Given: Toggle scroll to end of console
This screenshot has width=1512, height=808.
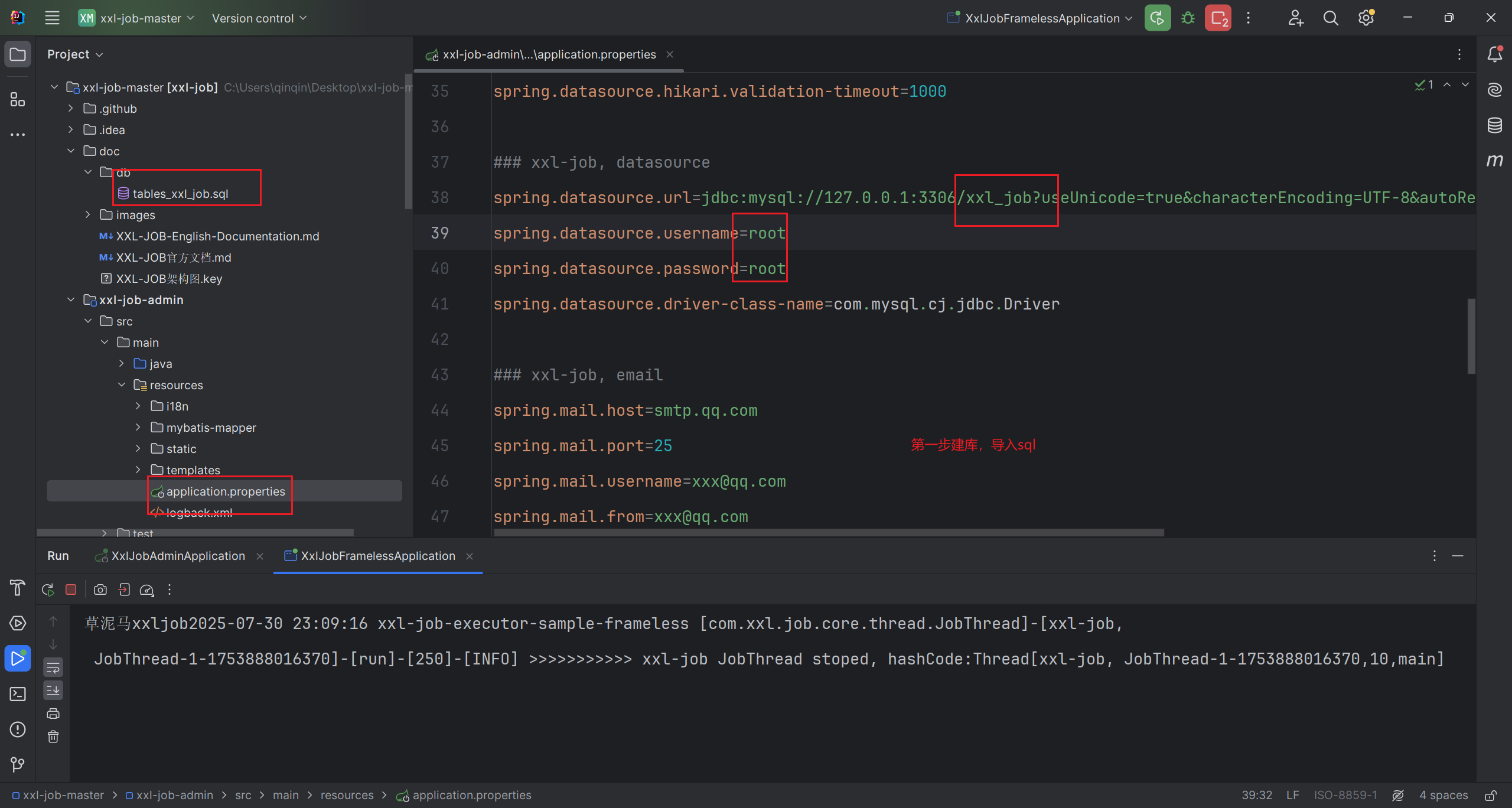Looking at the screenshot, I should tap(53, 690).
